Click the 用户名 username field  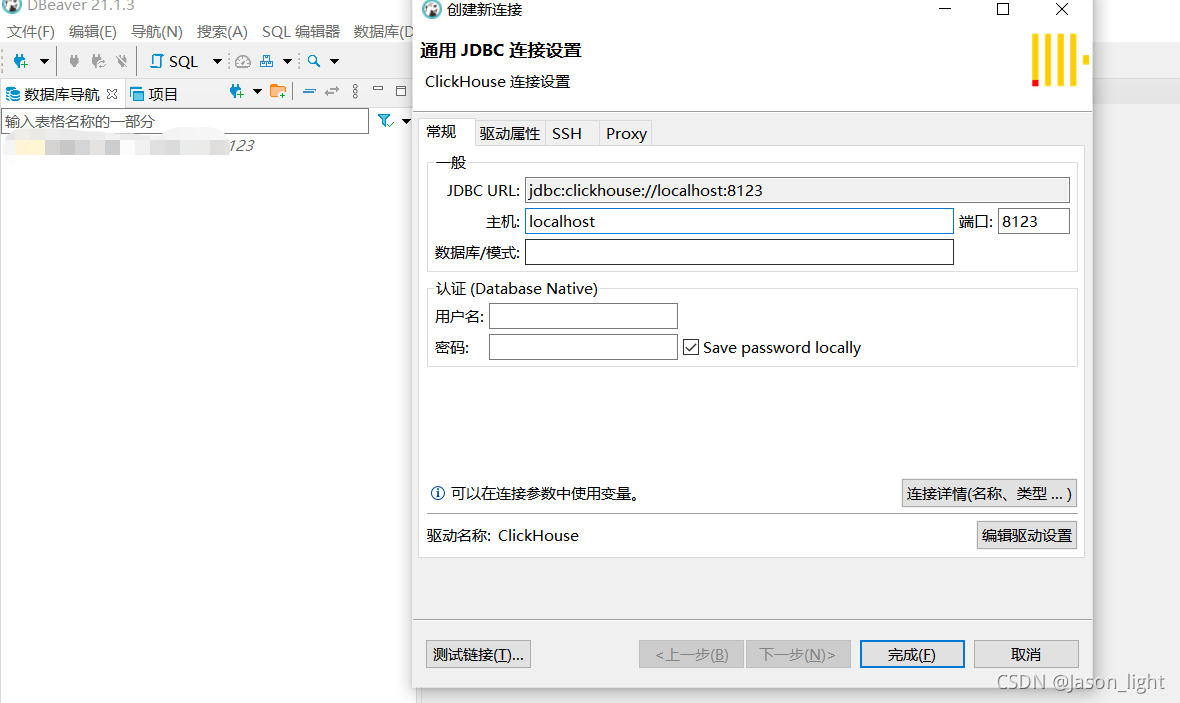pyautogui.click(x=583, y=316)
